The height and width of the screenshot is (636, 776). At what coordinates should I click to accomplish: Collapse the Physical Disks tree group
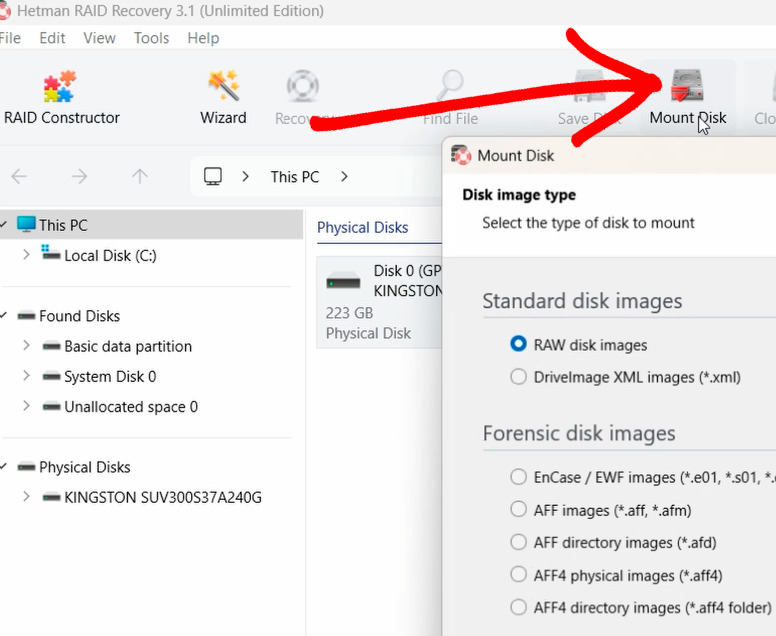3,466
